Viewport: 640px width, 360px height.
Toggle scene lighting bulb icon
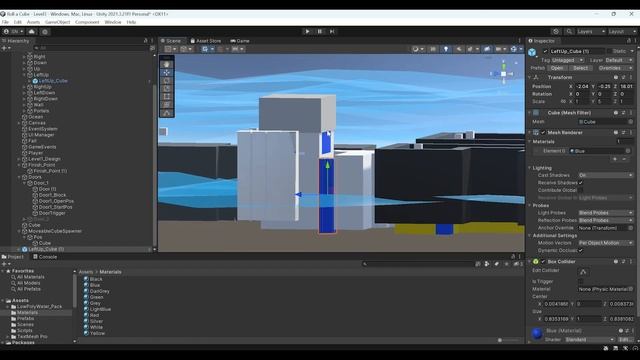[446, 49]
